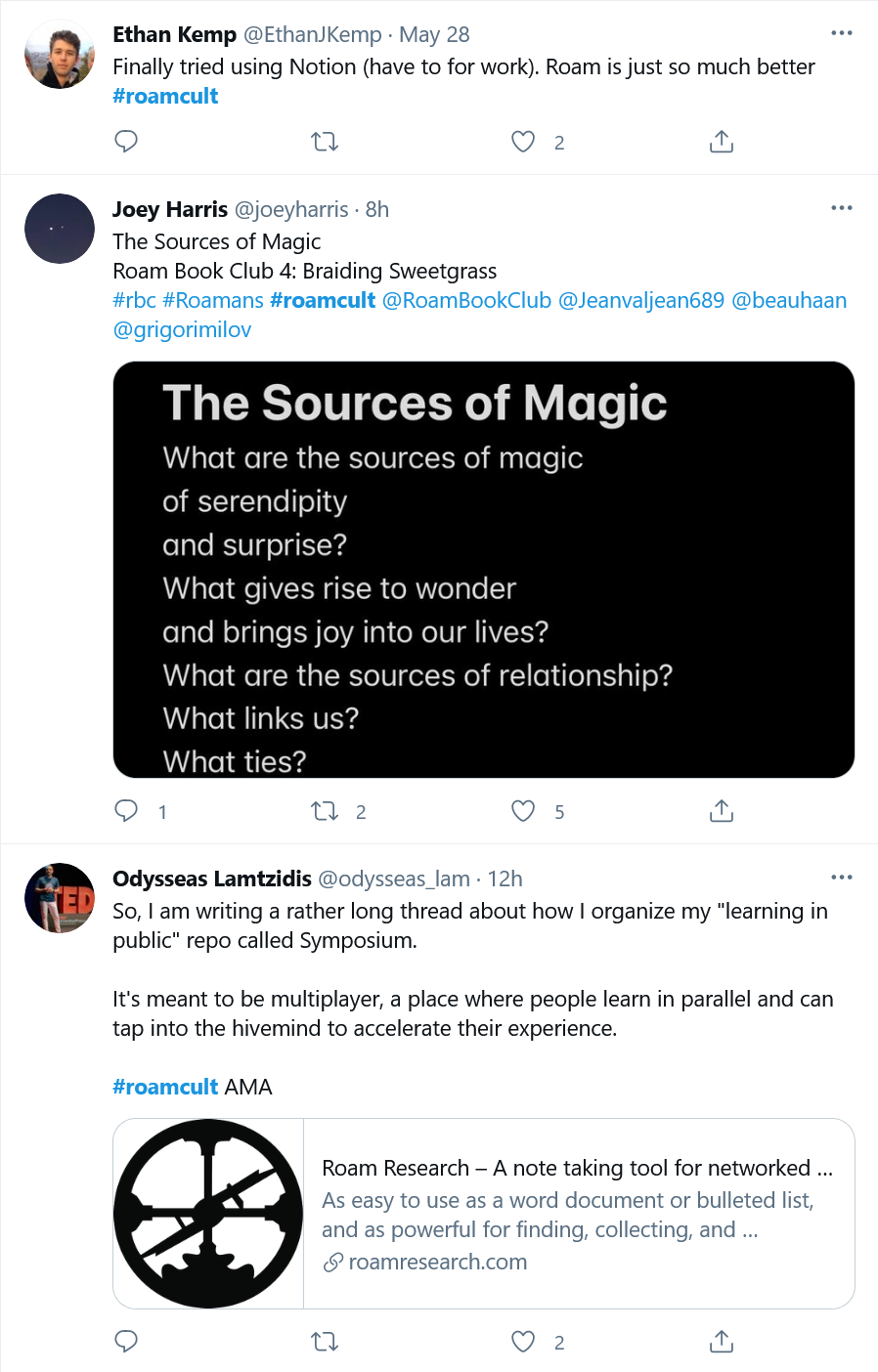Screen dimensions: 878x1372
Task: Share Odysseas Lamtzidis's tweet
Action: pos(721,1342)
